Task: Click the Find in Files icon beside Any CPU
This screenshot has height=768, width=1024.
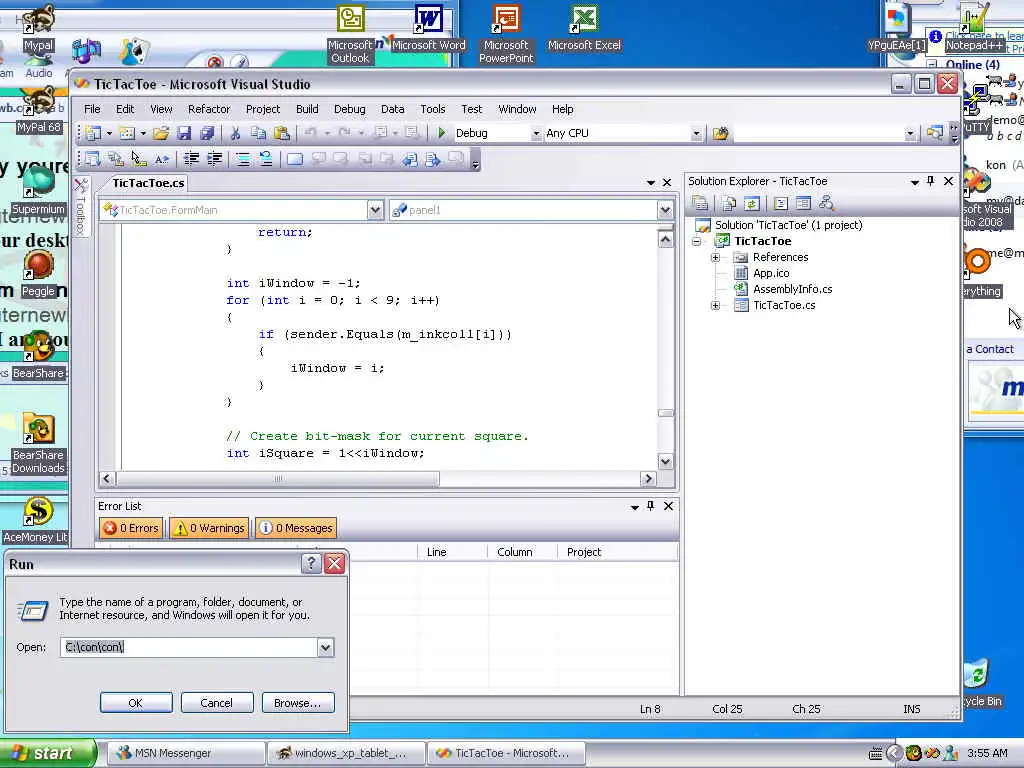Action: coord(720,133)
